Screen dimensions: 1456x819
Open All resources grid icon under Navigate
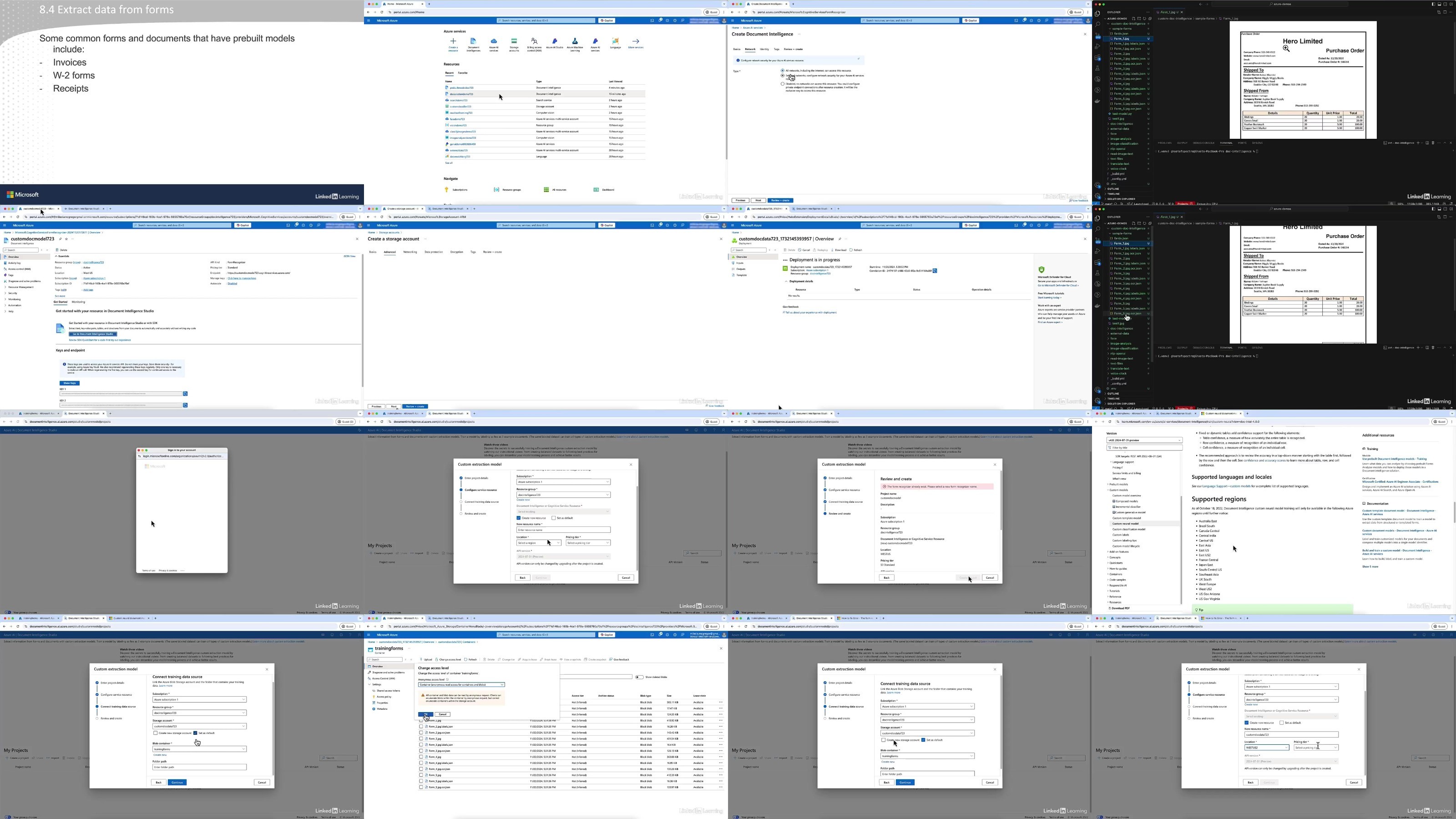tap(546, 189)
